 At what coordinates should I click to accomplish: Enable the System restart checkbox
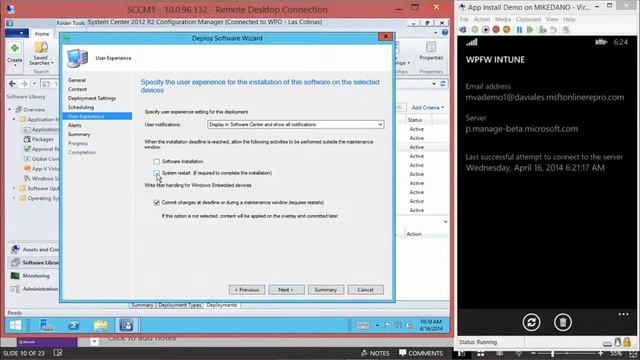(x=157, y=173)
